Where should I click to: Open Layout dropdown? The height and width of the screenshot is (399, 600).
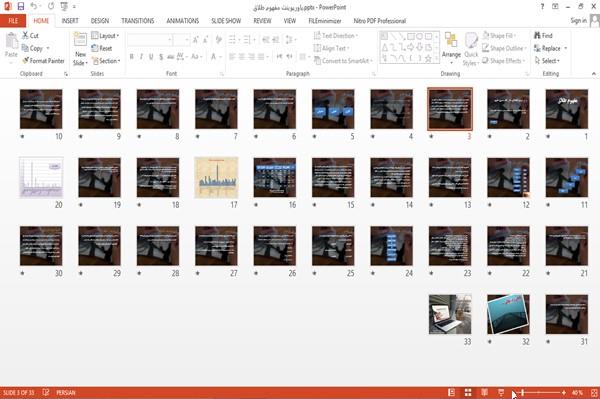(105, 36)
